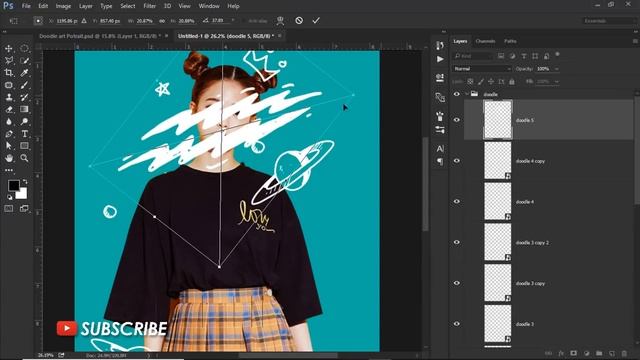Viewport: 640px width, 360px height.
Task: Open the Character panel icon
Action: pos(440,149)
